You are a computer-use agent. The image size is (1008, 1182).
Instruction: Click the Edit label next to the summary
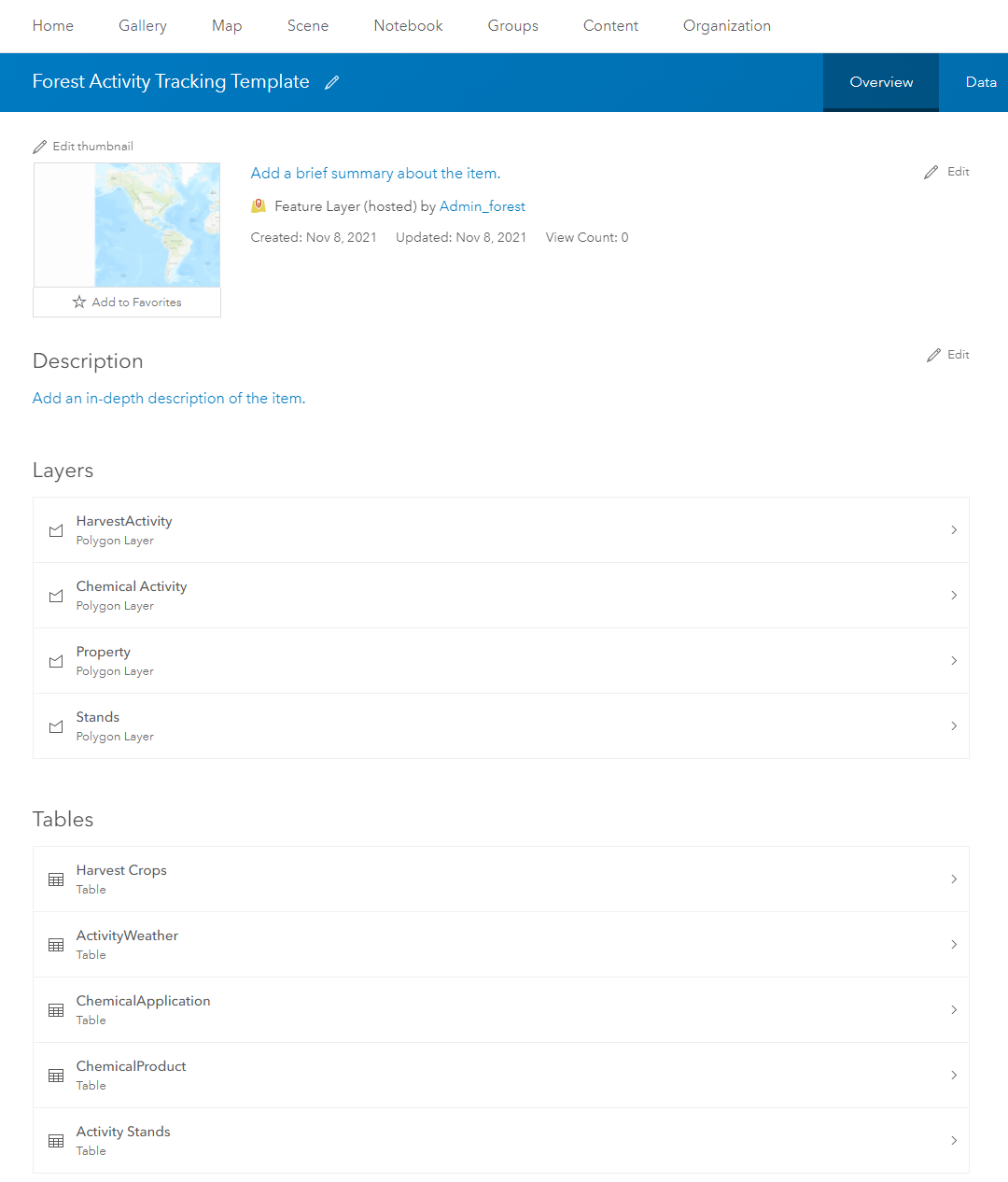click(959, 172)
